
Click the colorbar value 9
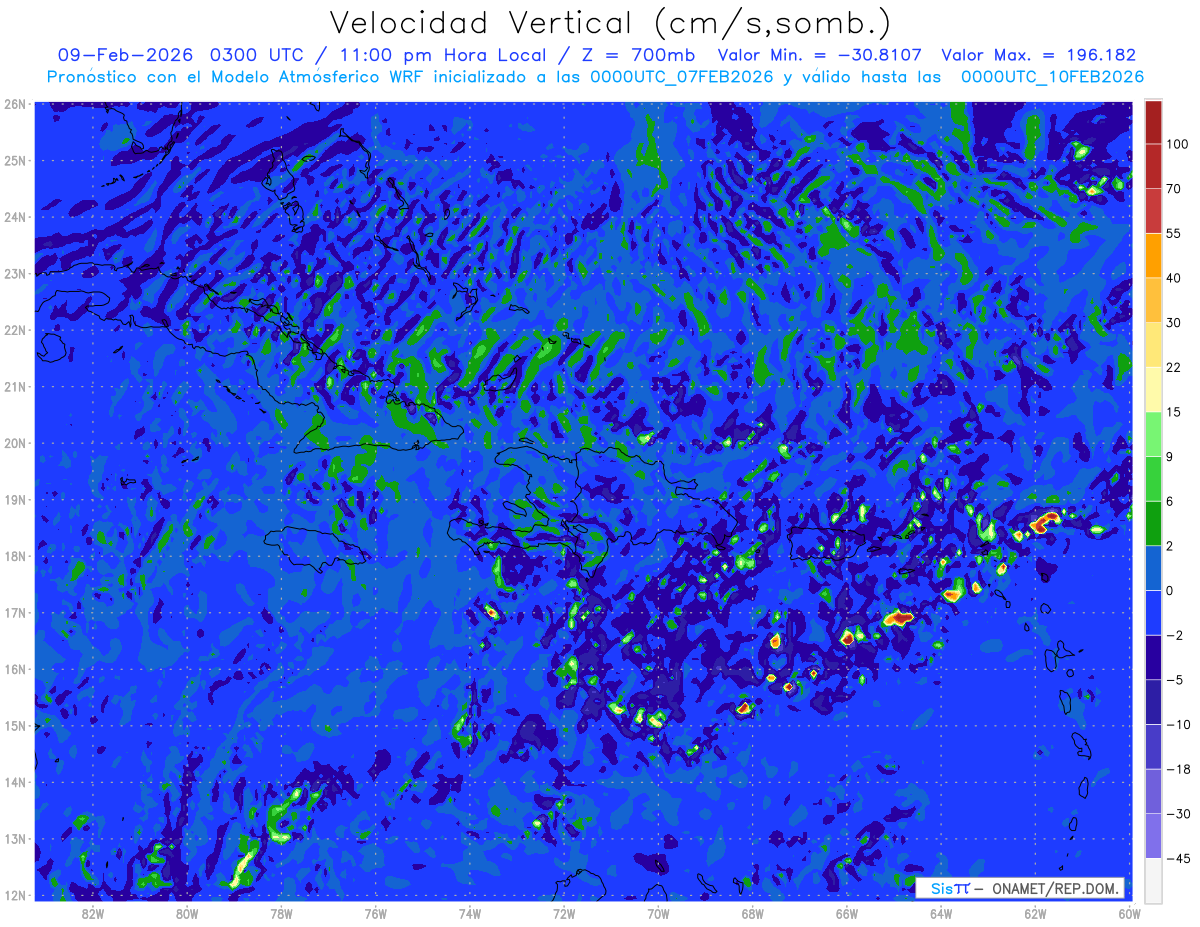pos(1171,457)
